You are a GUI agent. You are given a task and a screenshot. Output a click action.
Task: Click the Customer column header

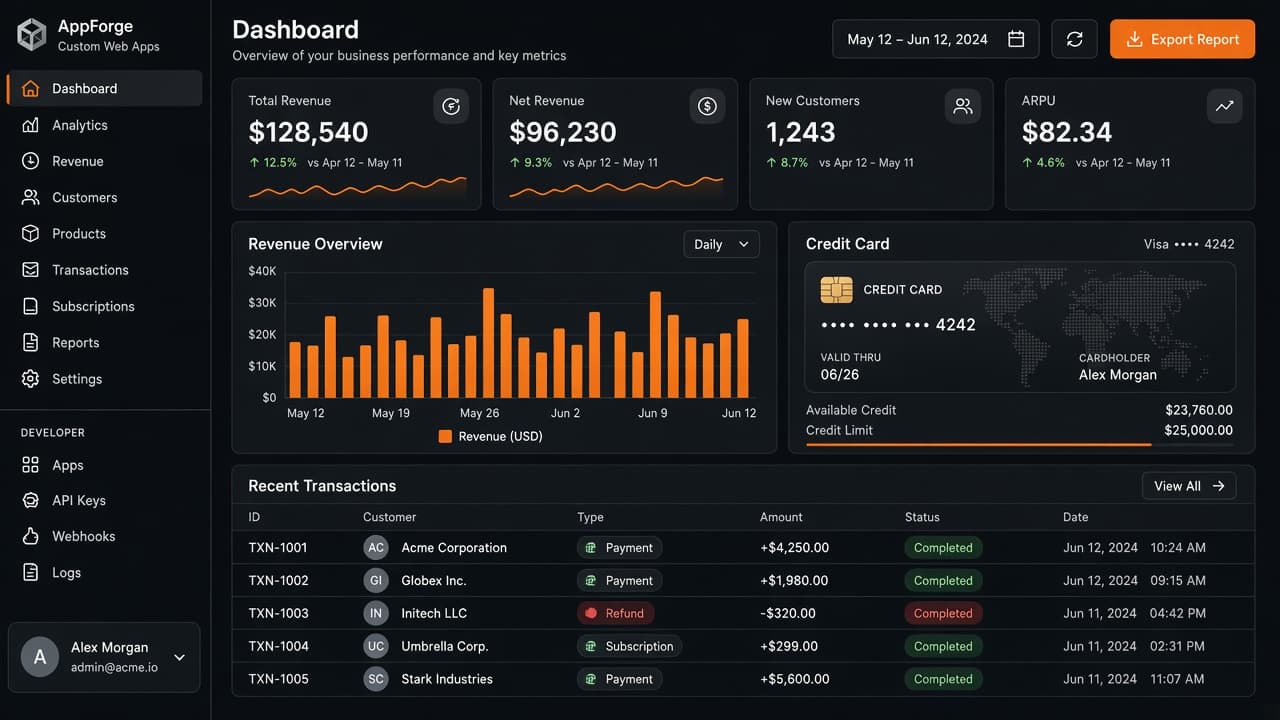click(x=389, y=517)
